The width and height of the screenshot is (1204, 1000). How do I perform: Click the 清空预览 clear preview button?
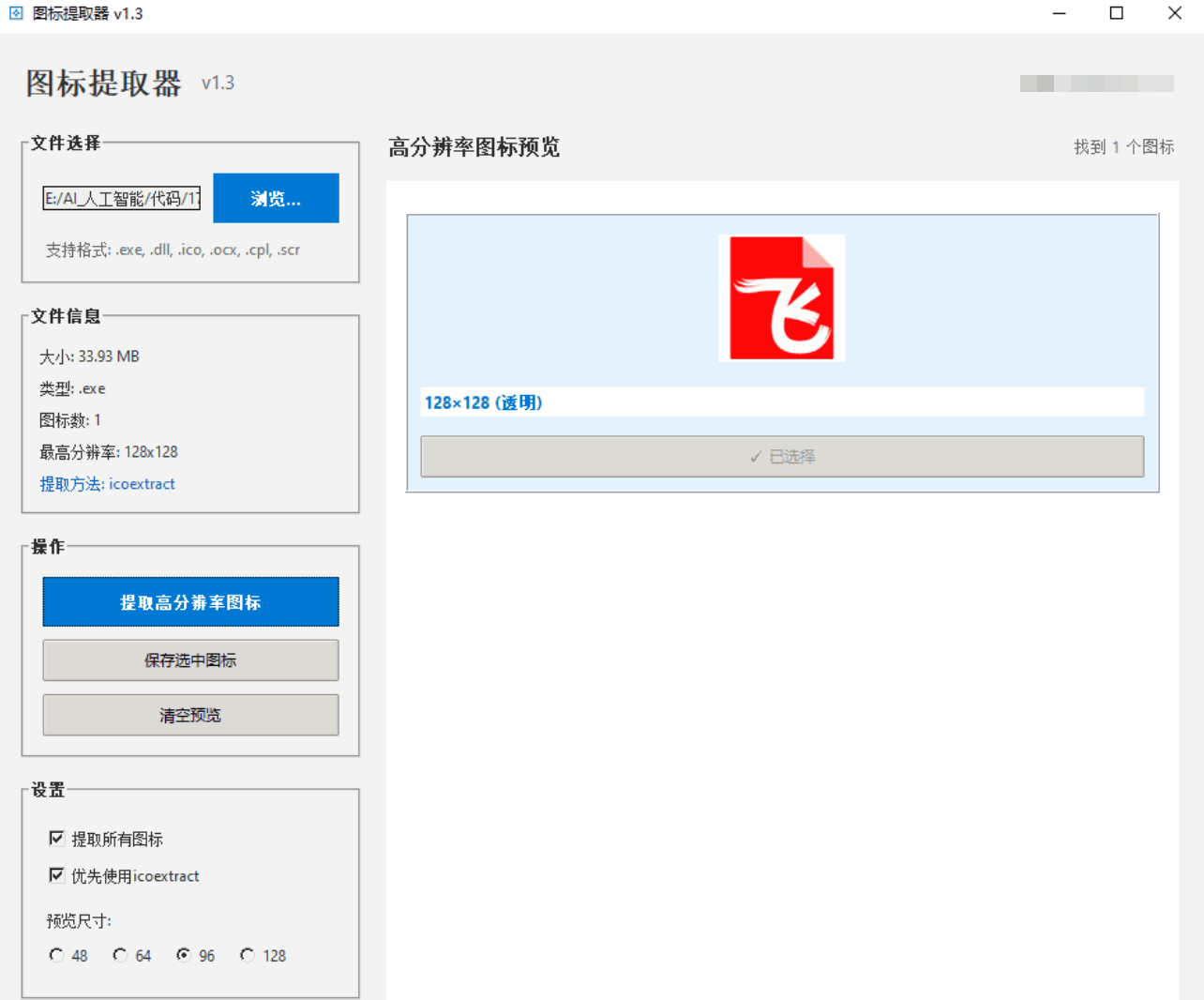pos(190,715)
